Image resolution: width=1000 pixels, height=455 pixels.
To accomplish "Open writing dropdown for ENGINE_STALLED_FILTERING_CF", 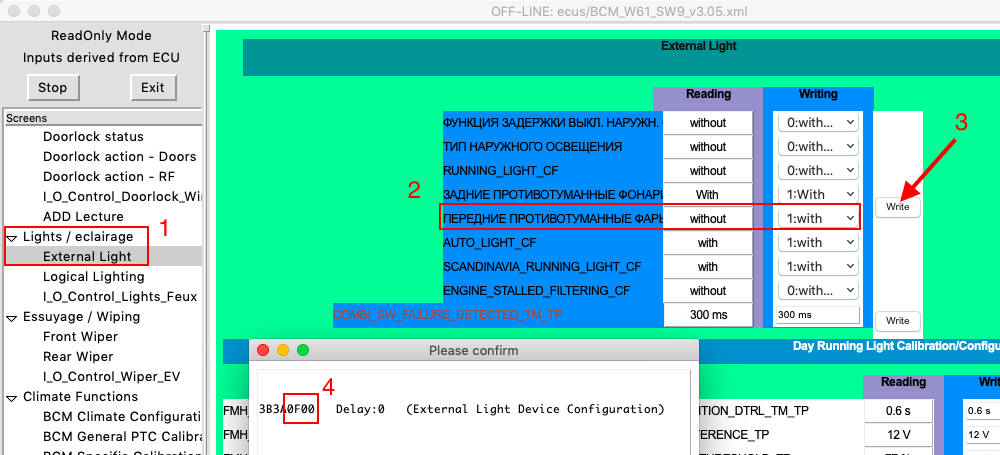I will 818,290.
